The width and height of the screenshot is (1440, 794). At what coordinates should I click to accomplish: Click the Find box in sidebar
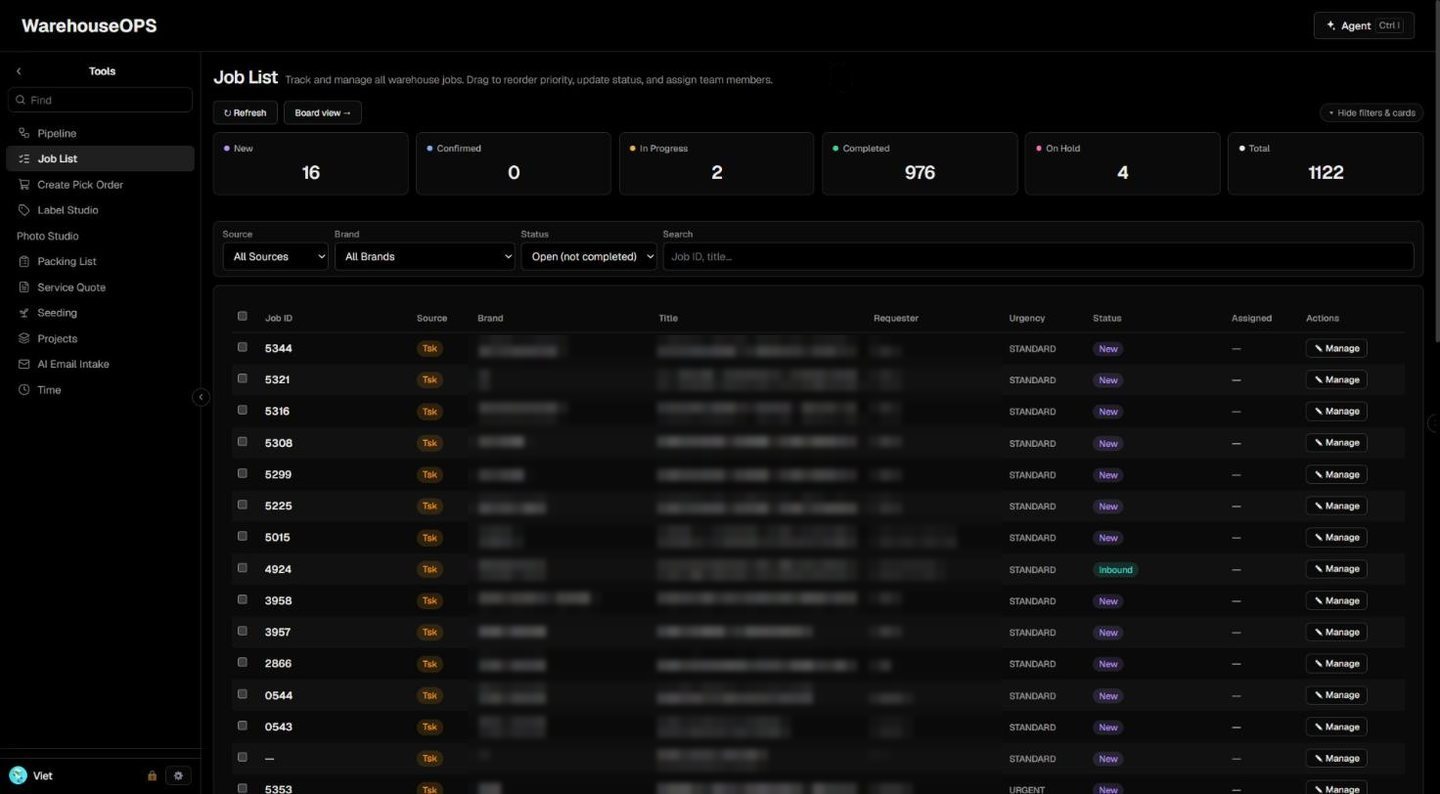[100, 100]
